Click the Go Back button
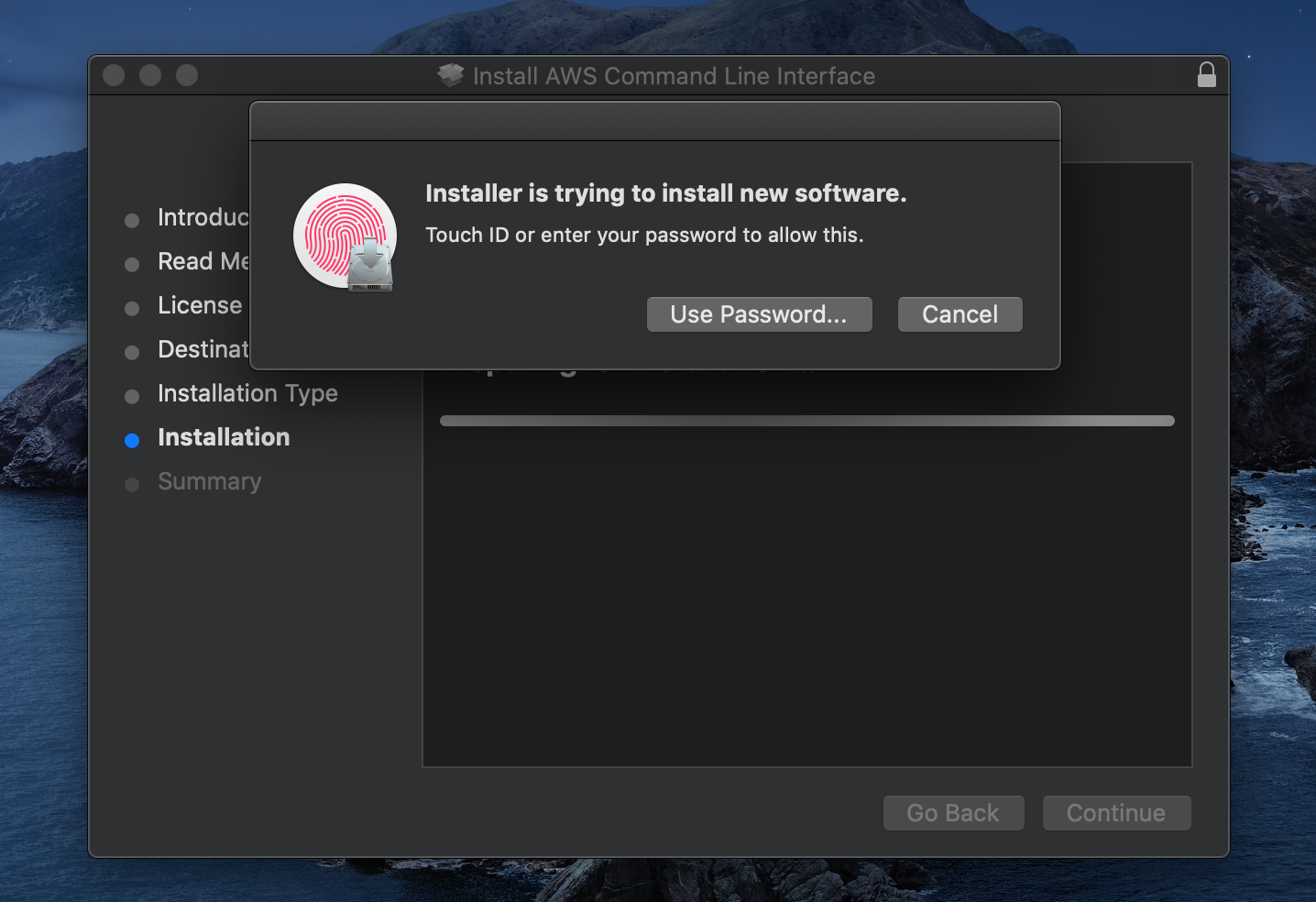Image resolution: width=1316 pixels, height=902 pixels. 953,813
